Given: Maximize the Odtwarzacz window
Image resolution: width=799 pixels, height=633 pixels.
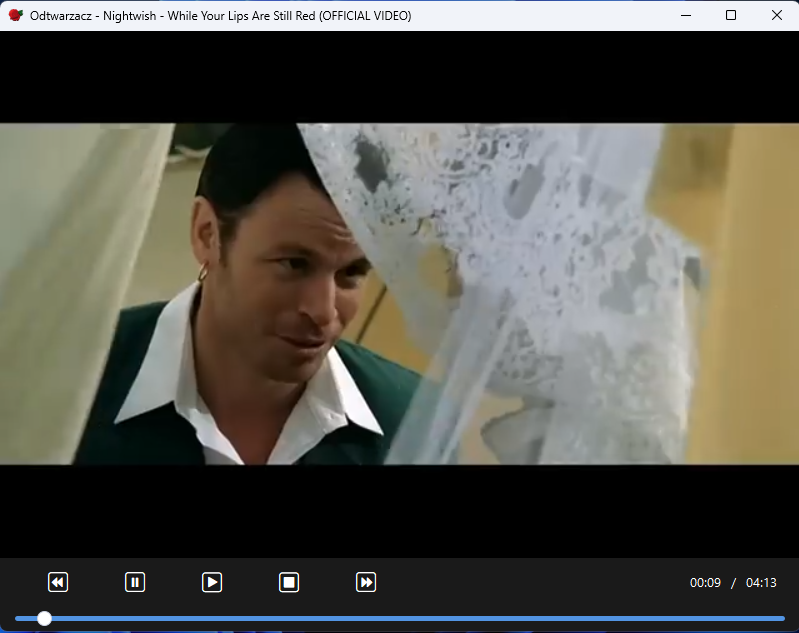Looking at the screenshot, I should pyautogui.click(x=731, y=15).
